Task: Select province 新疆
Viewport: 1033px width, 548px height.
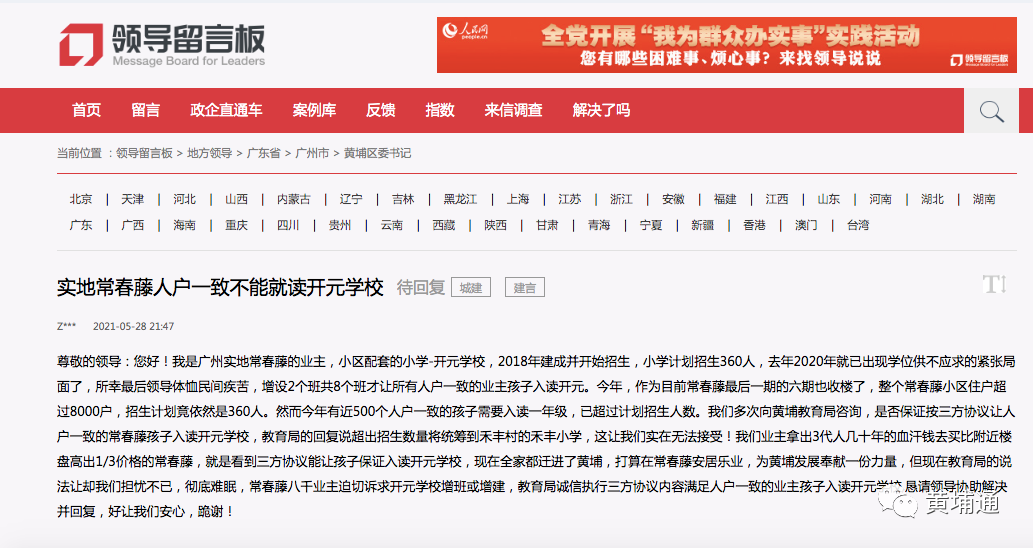Action: (702, 225)
